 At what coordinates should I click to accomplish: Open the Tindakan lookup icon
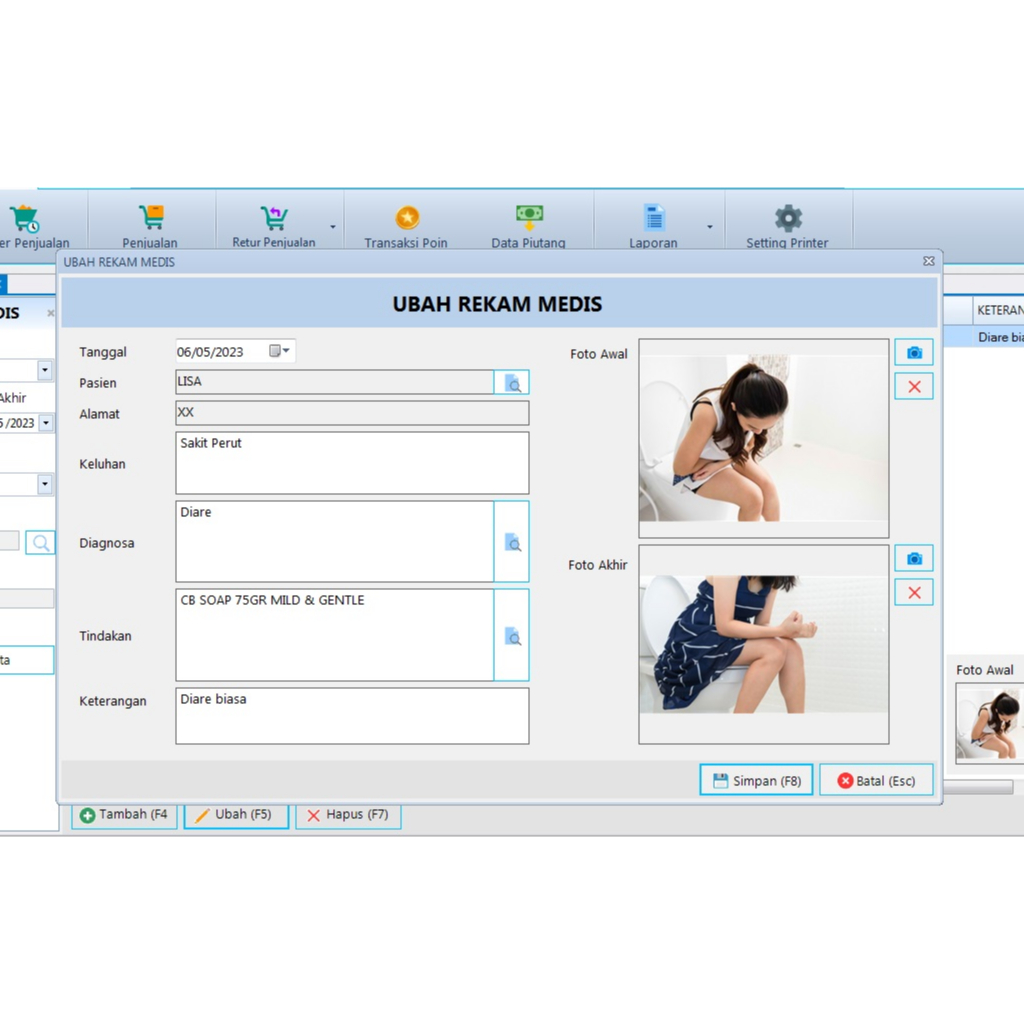(x=512, y=636)
